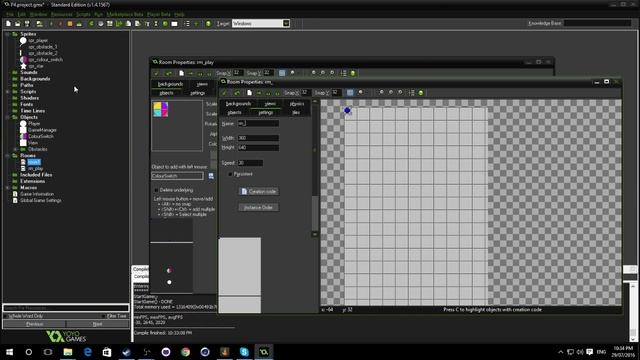The width and height of the screenshot is (640, 360).
Task: Click the green checkmark in the front room editor
Action: click(x=224, y=93)
